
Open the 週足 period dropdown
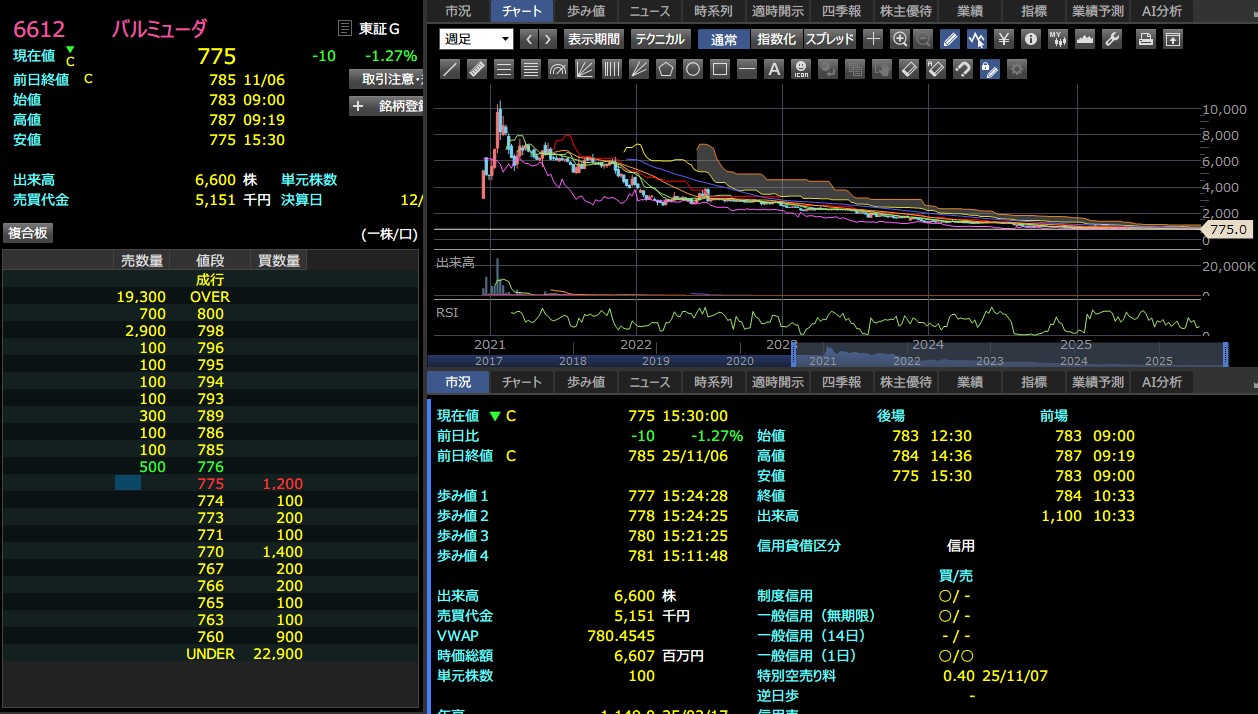tap(476, 39)
